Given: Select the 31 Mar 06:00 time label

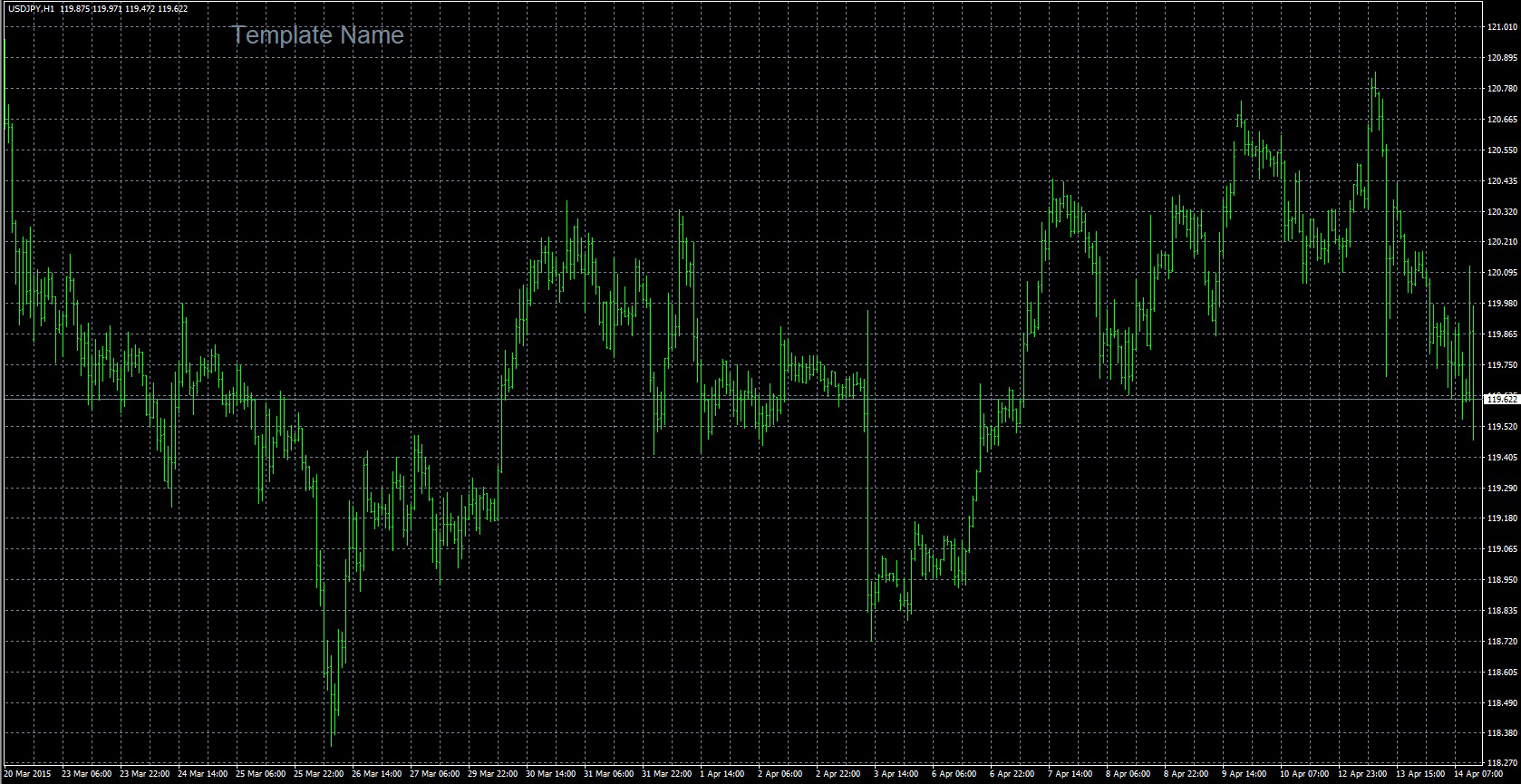Looking at the screenshot, I should (x=608, y=775).
